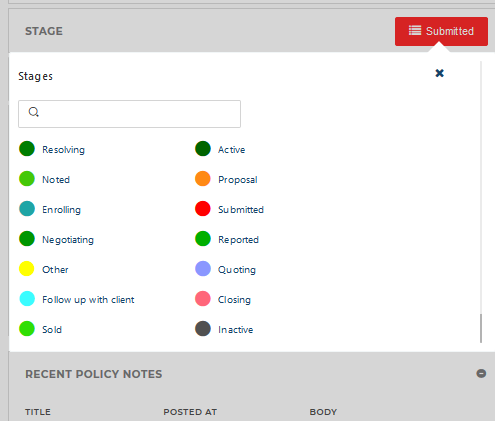495x421 pixels.
Task: Choose the Resolving stage label
Action: (x=63, y=150)
